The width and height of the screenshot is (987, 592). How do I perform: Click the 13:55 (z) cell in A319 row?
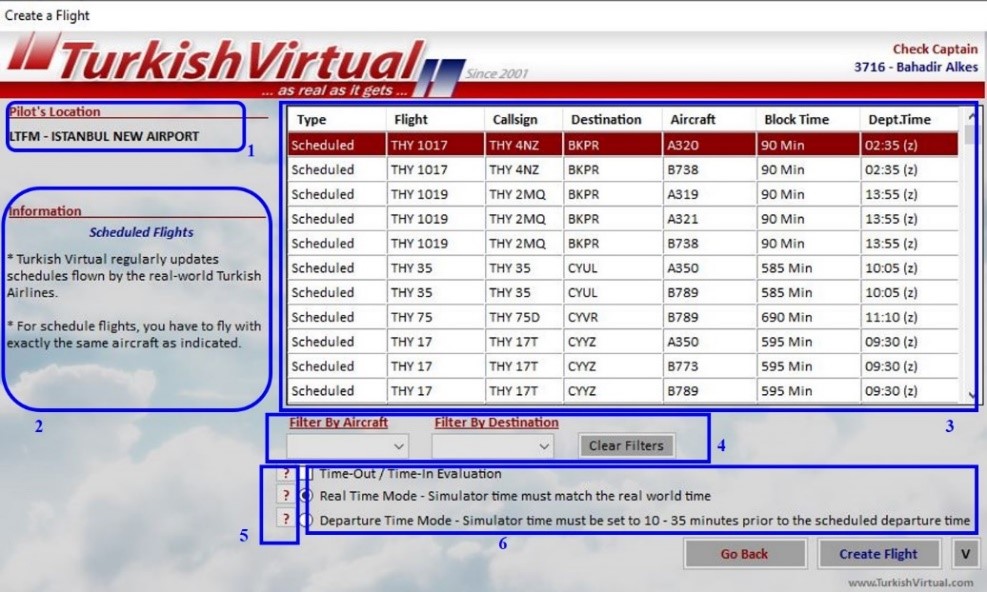pos(909,194)
